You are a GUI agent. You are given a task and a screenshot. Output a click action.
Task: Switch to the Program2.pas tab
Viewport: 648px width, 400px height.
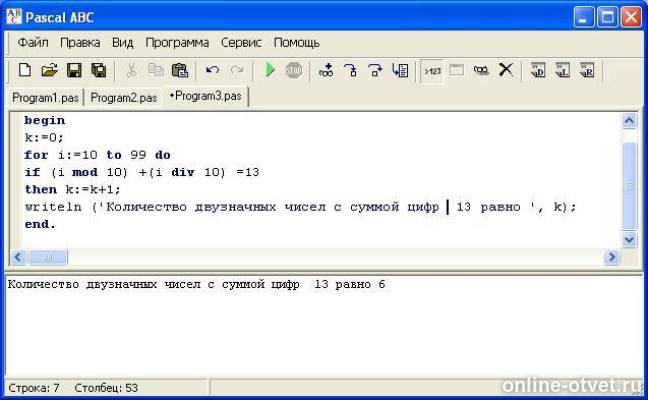pos(124,97)
